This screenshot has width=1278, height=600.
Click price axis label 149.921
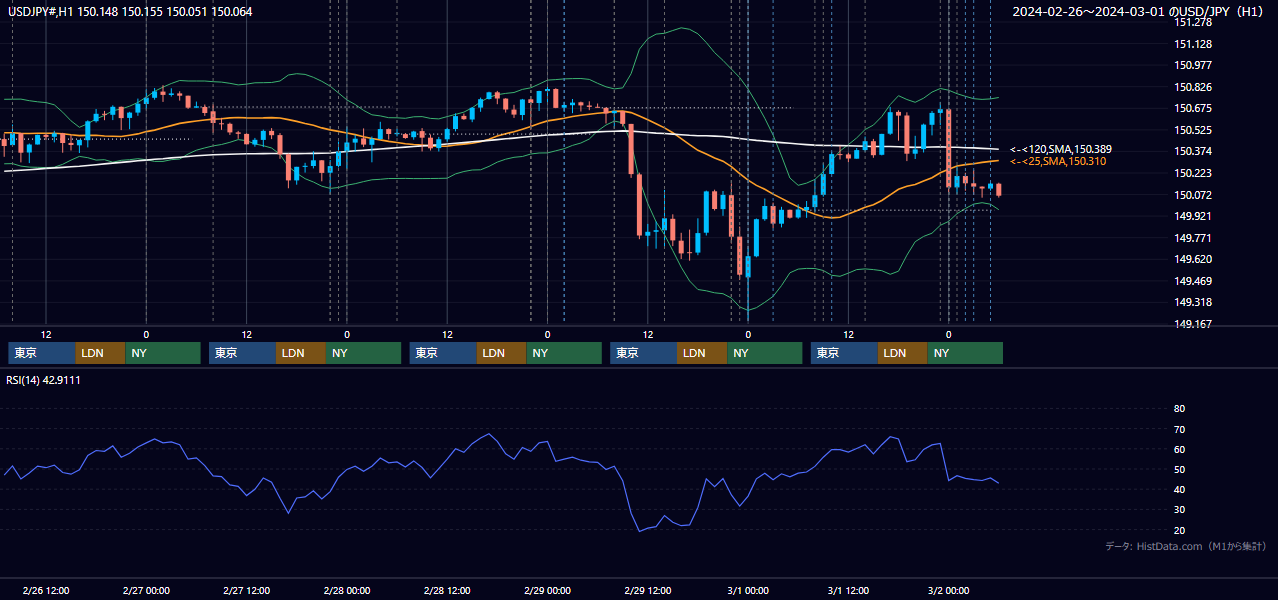tap(1193, 216)
